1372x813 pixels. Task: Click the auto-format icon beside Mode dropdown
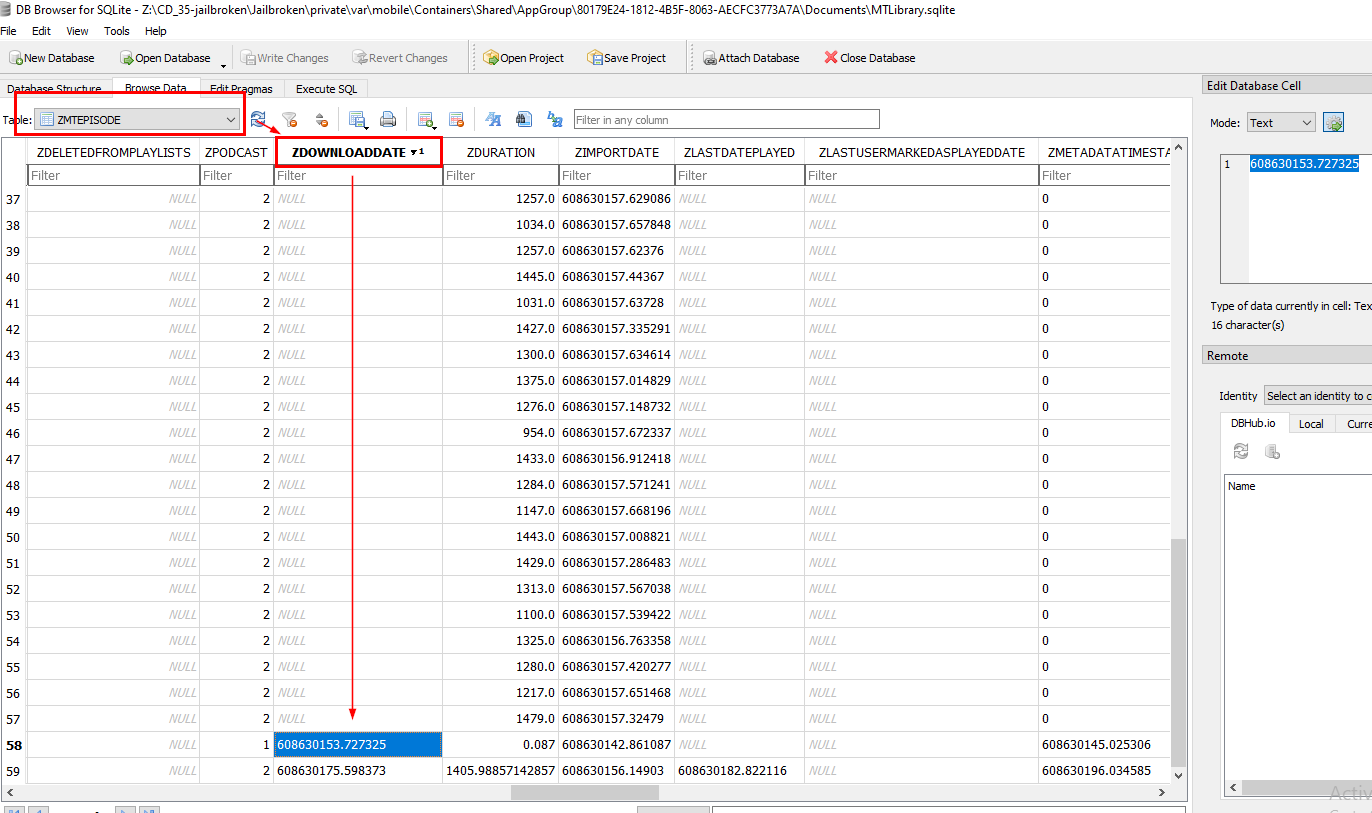pos(1333,123)
